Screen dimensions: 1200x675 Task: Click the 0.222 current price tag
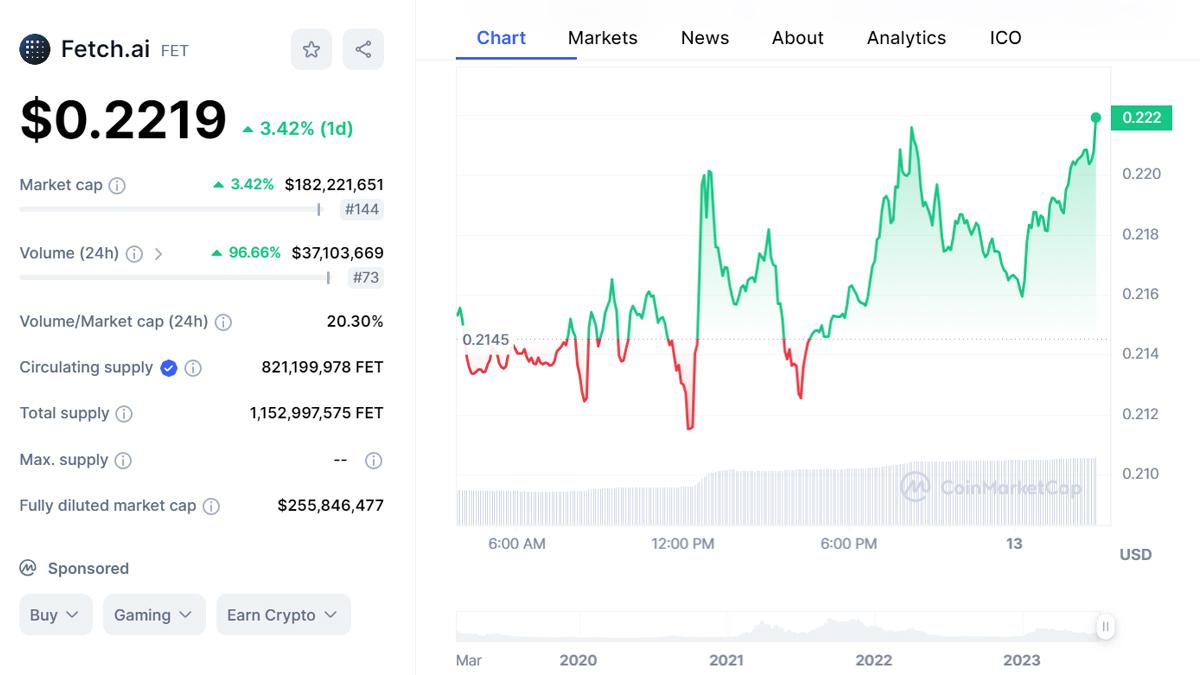[1142, 118]
